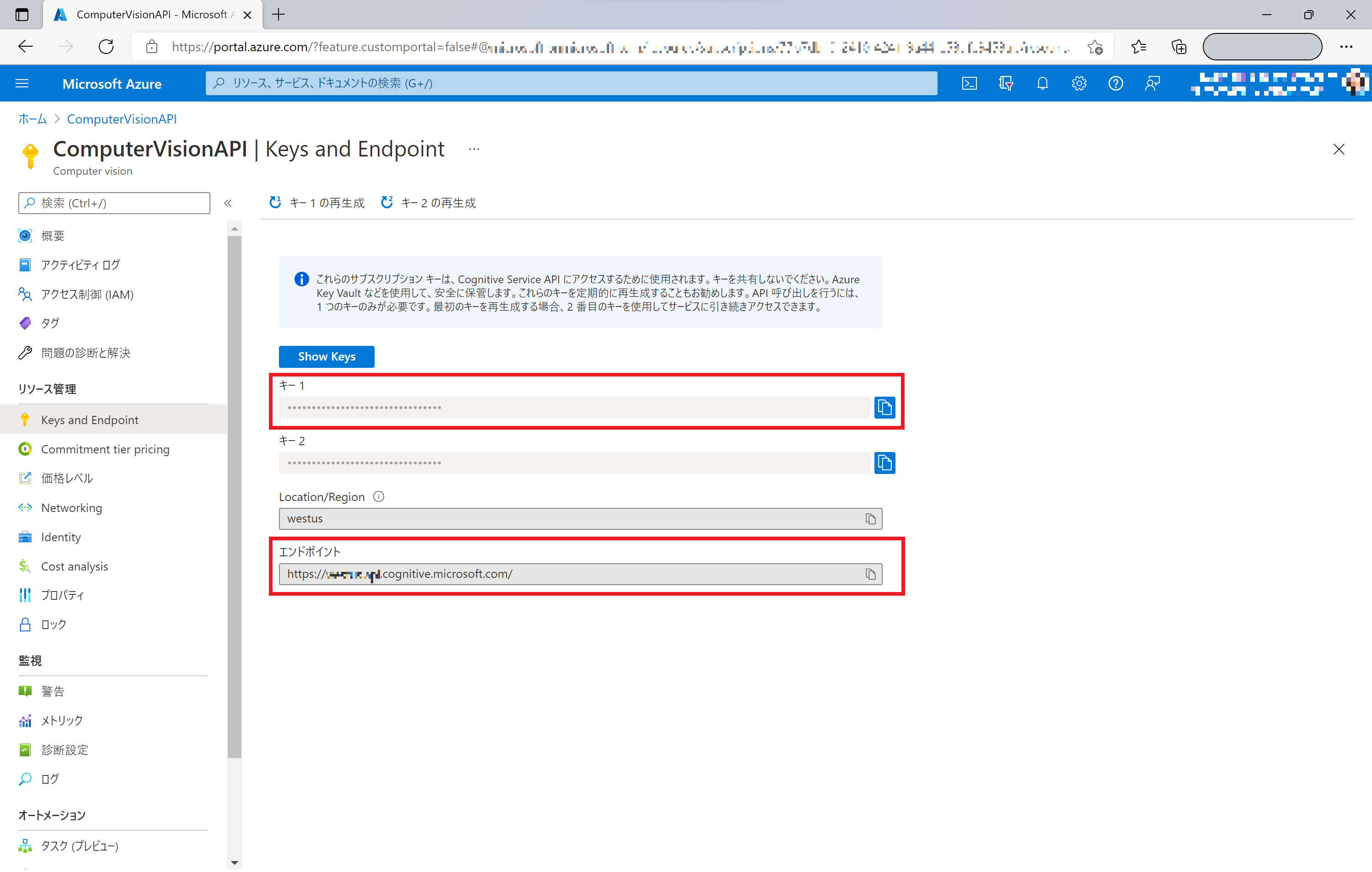Regenerate Key 1 (キー 1 の再生成)
1372x872 pixels.
tap(316, 203)
